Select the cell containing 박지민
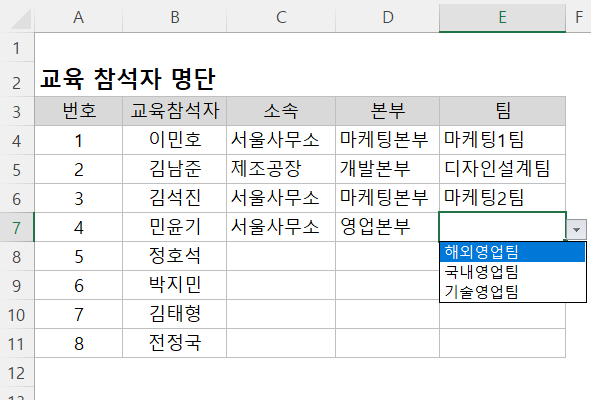The image size is (591, 400). 175,285
